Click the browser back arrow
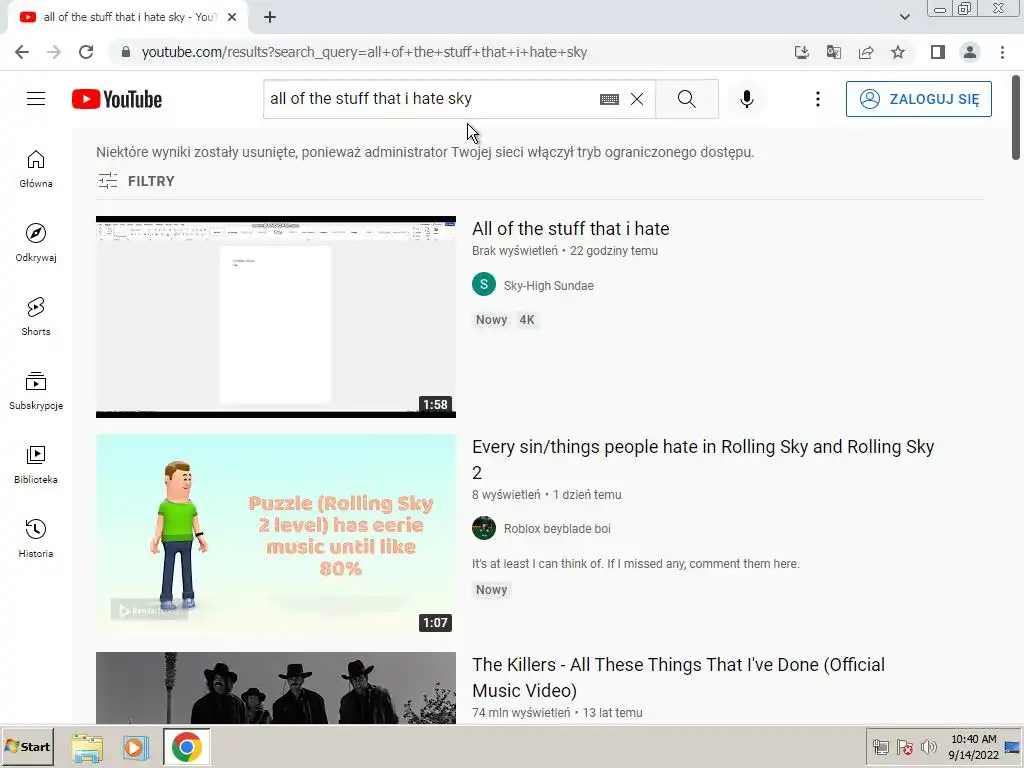The image size is (1024, 768). pos(22,52)
